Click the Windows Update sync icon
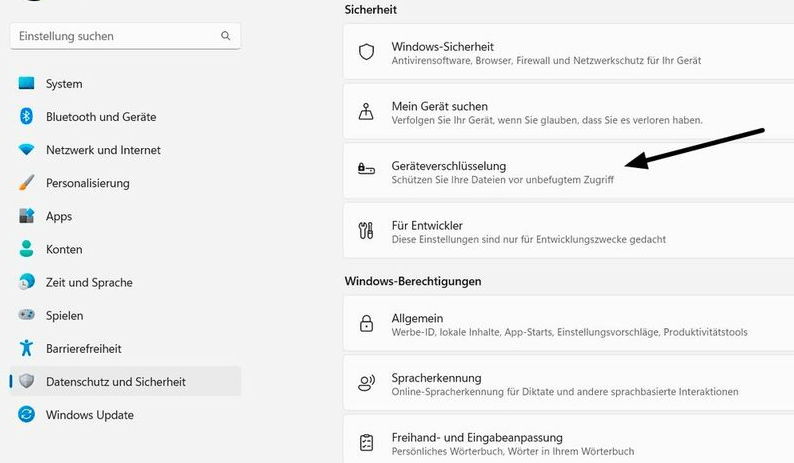This screenshot has height=463, width=794. (27, 415)
